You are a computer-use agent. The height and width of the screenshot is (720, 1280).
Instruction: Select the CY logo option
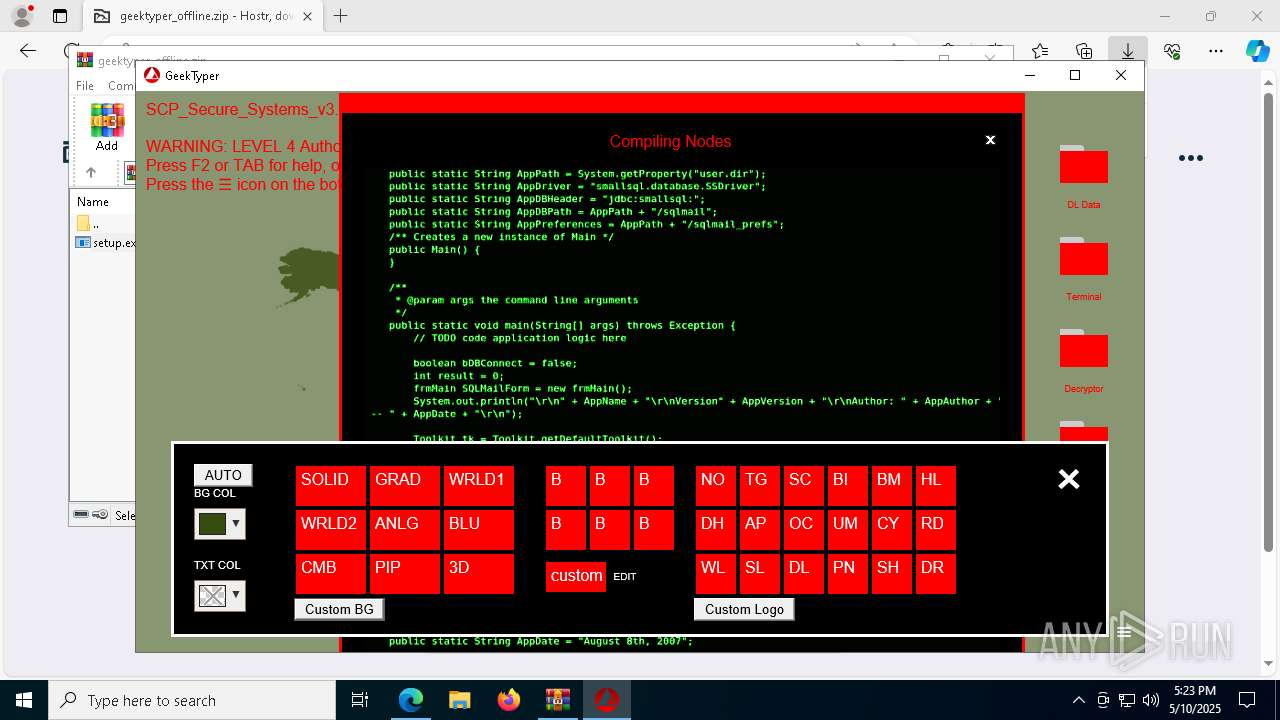click(x=892, y=529)
